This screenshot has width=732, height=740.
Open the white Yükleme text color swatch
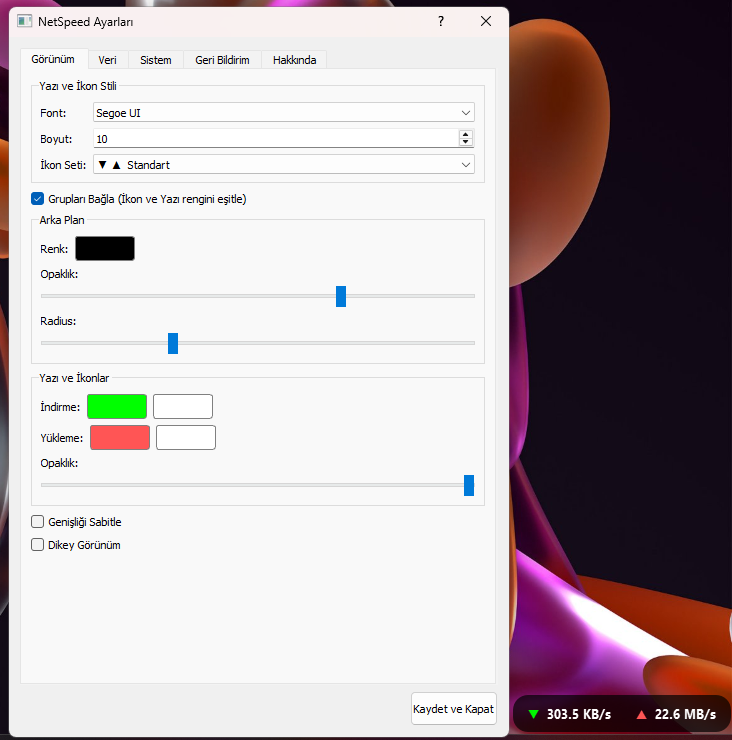(186, 437)
